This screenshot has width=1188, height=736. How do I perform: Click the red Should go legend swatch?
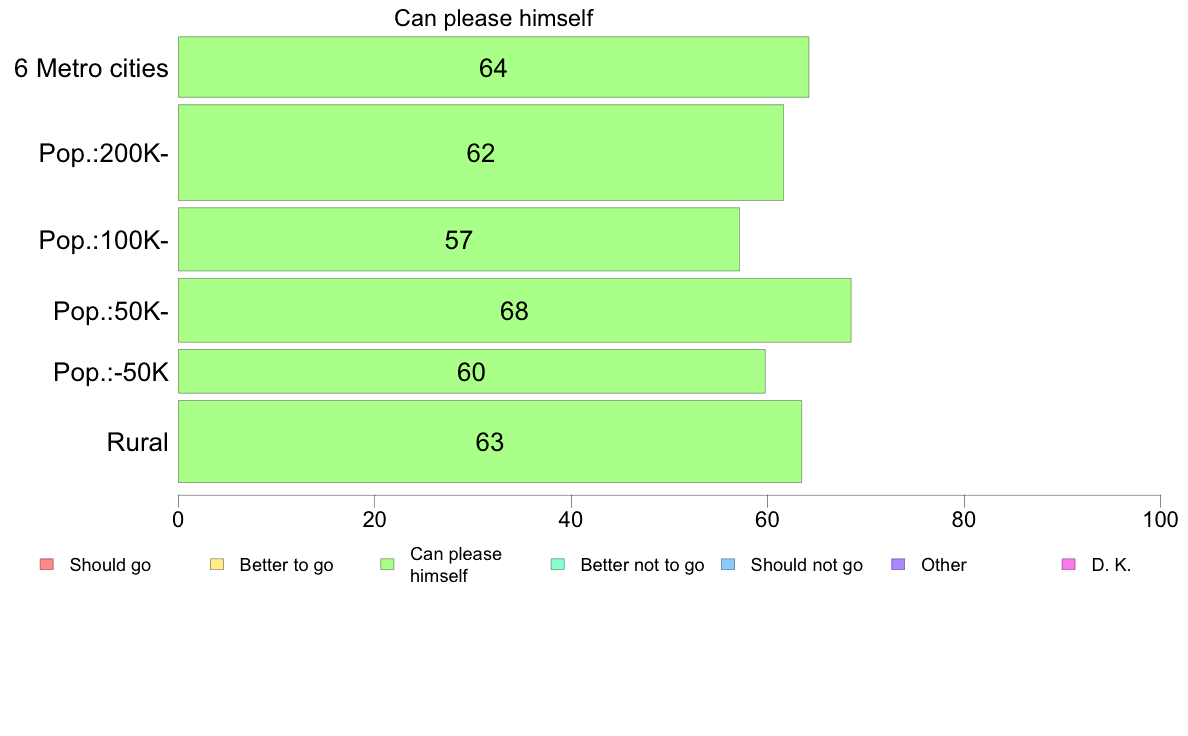click(x=47, y=565)
